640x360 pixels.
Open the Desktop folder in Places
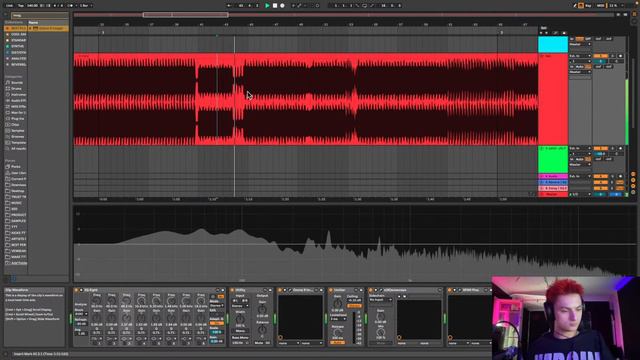(x=16, y=191)
